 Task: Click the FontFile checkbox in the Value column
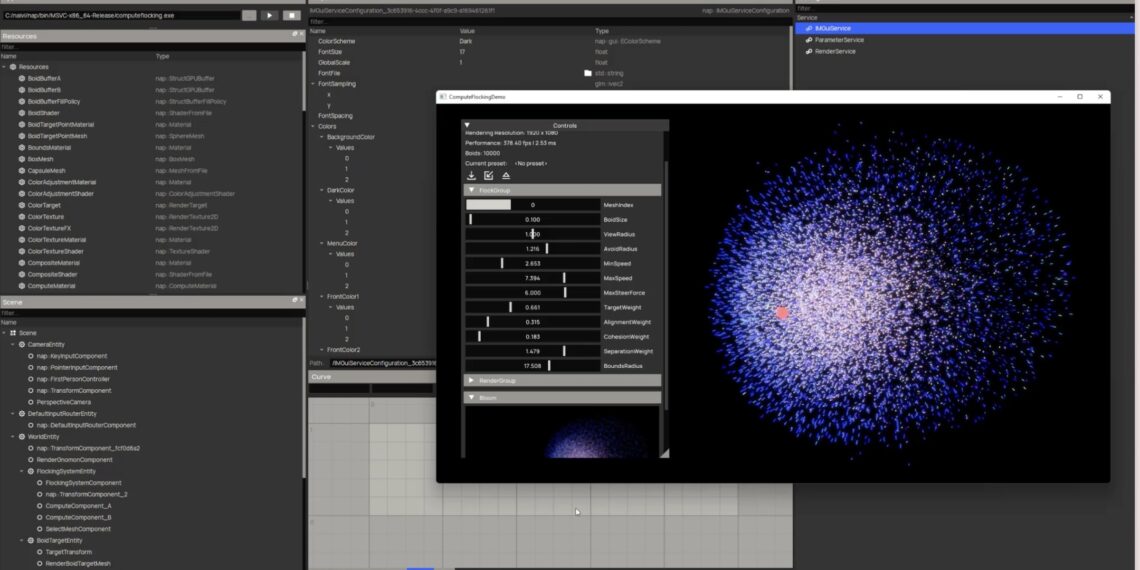click(588, 73)
